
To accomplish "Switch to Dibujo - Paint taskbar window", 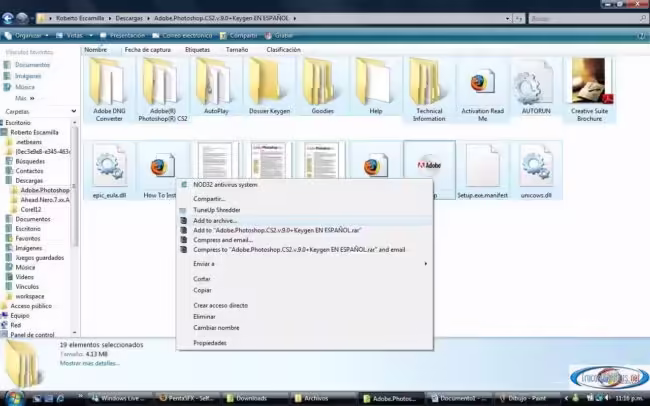I will [x=529, y=399].
